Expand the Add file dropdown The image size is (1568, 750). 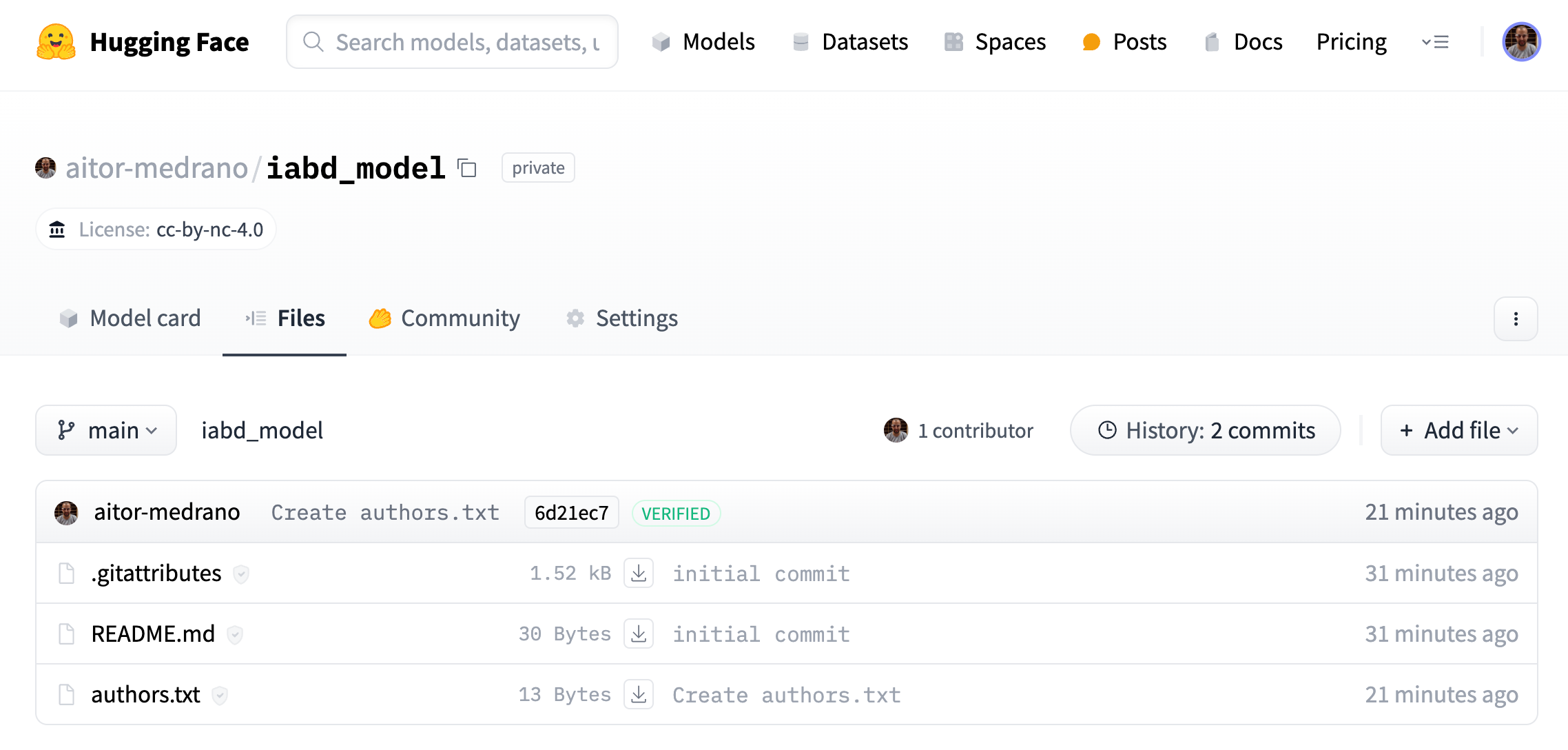pos(1459,430)
